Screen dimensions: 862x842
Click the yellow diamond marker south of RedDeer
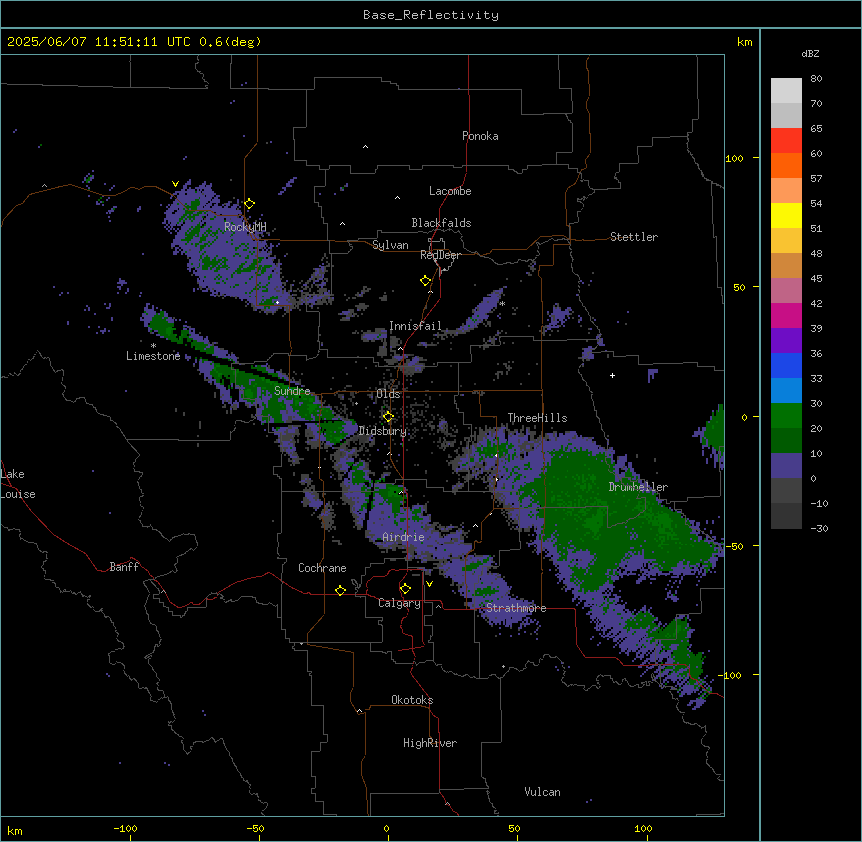coord(426,281)
